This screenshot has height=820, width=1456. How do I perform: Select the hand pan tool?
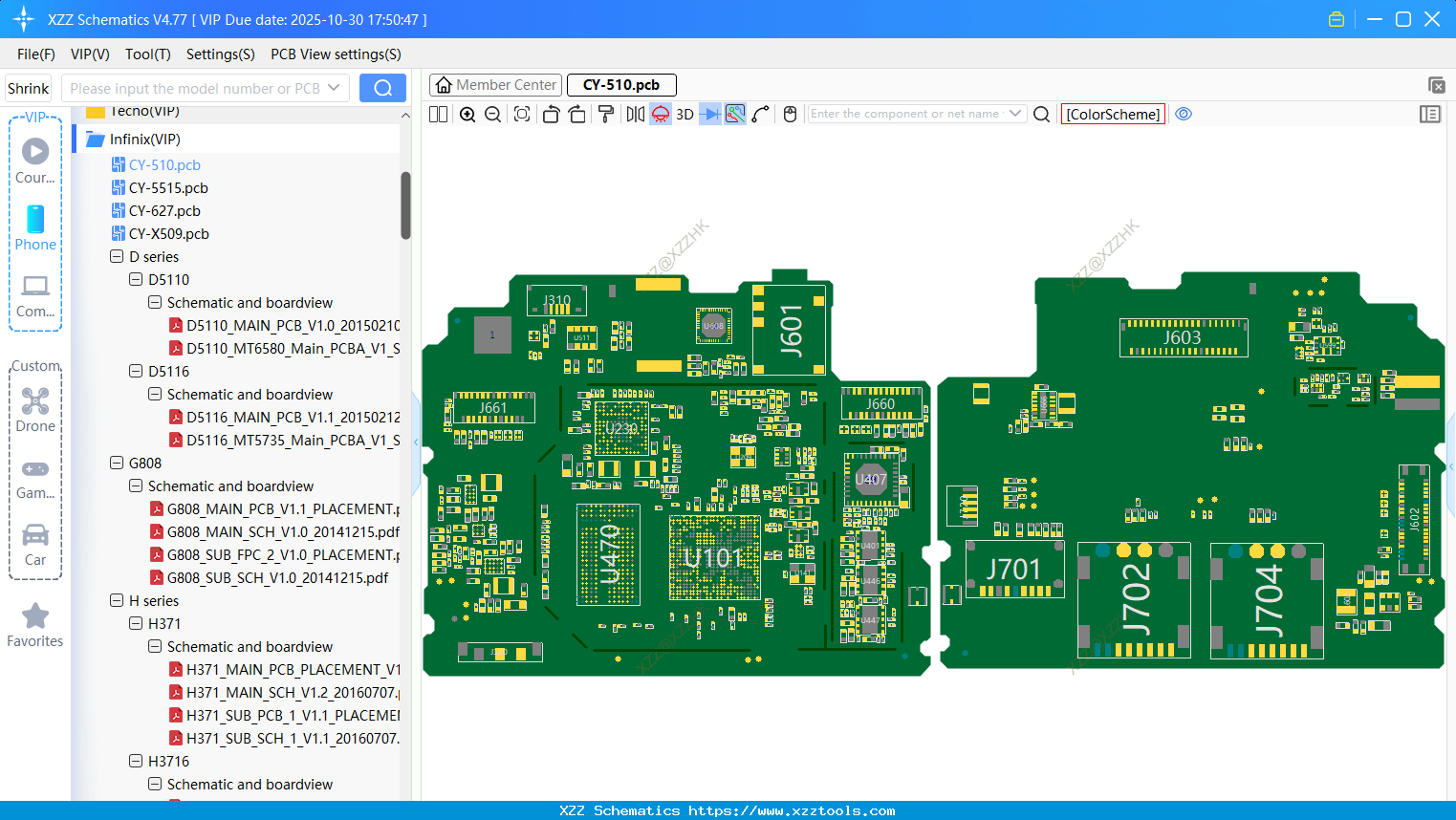789,114
